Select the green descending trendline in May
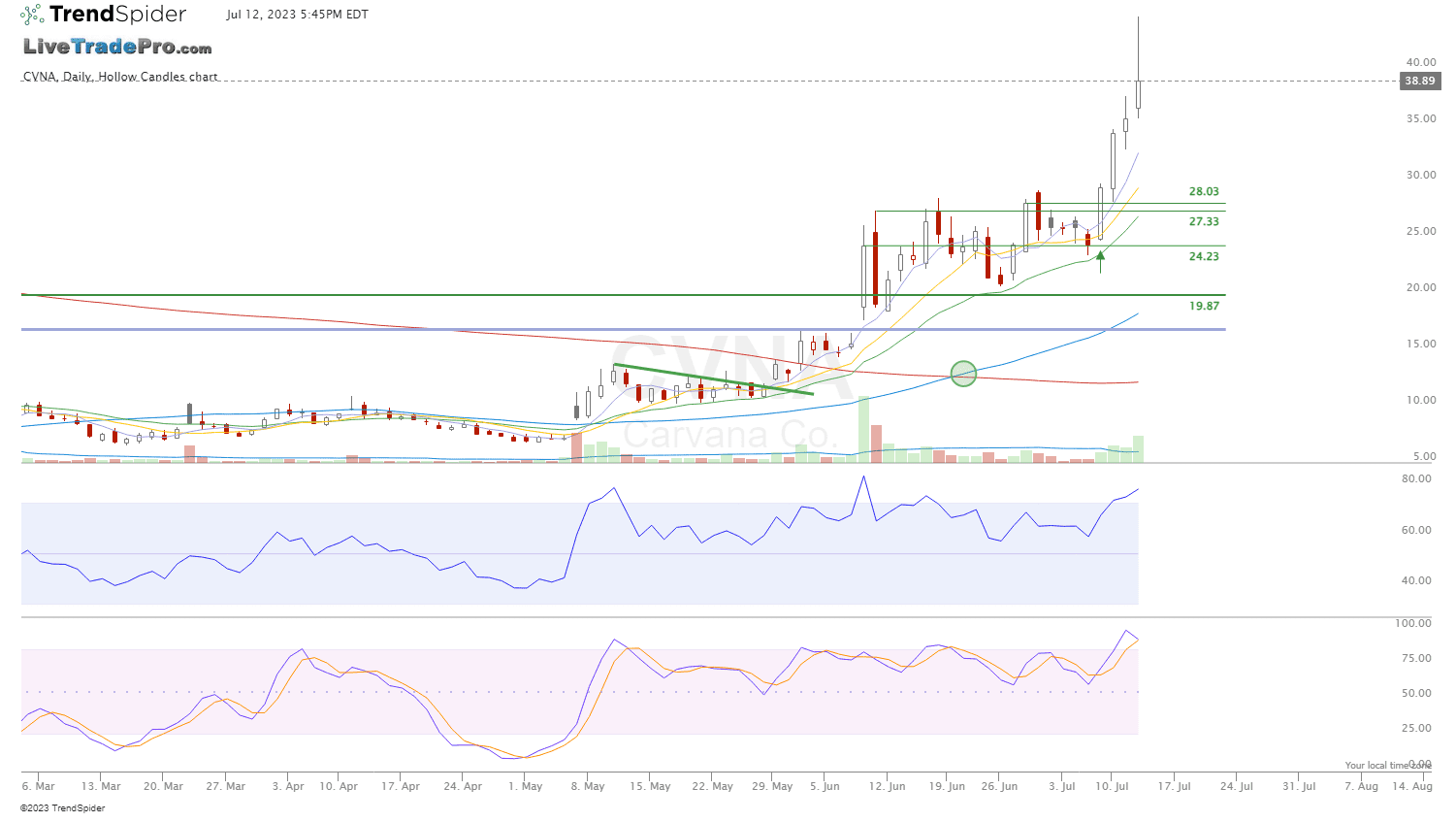This screenshot has height=822, width=1456. (x=713, y=379)
